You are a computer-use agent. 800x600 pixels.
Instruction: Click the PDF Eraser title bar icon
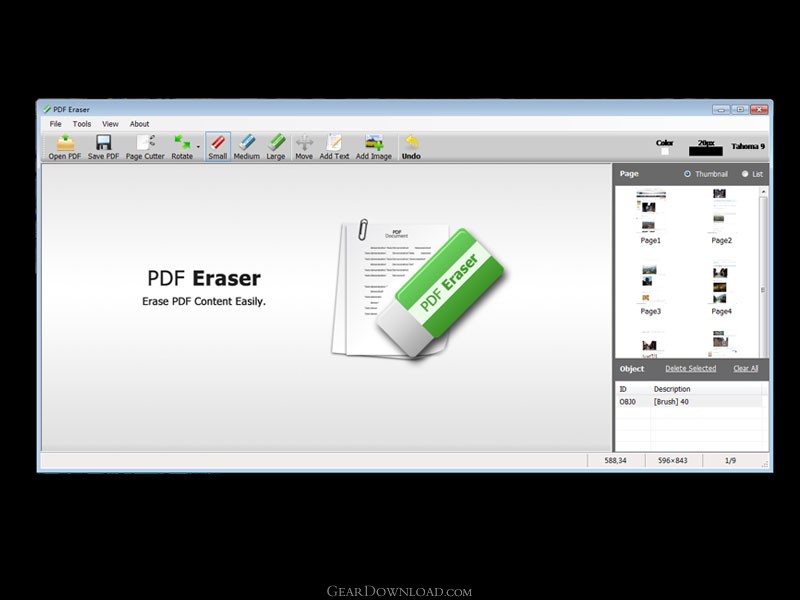[47, 109]
